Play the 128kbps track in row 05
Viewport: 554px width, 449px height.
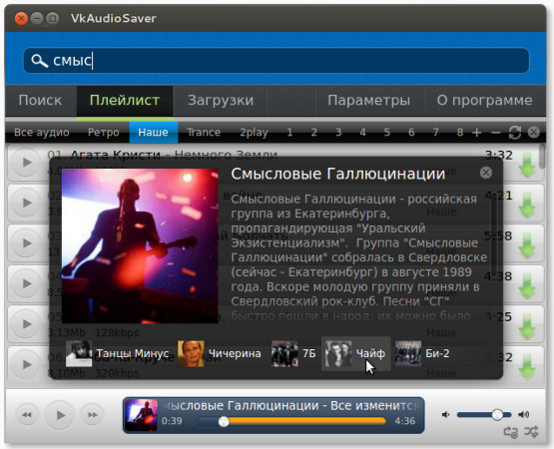[x=26, y=324]
